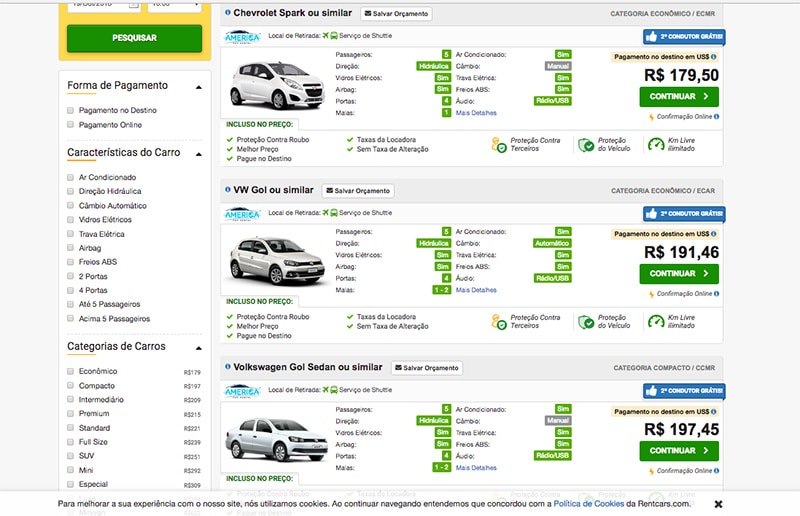The width and height of the screenshot is (800, 516).
Task: Click Proteção do Veículo shield icon on VW Gol card
Action: [x=586, y=322]
